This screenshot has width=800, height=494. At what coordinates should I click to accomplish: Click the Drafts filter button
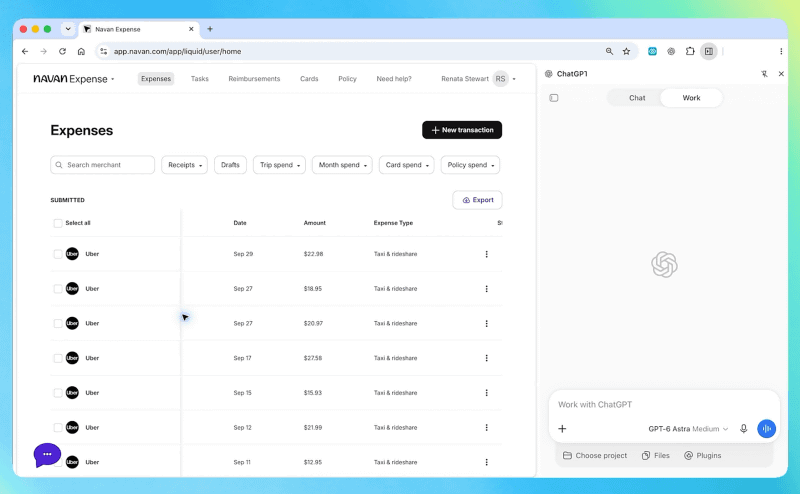point(230,165)
